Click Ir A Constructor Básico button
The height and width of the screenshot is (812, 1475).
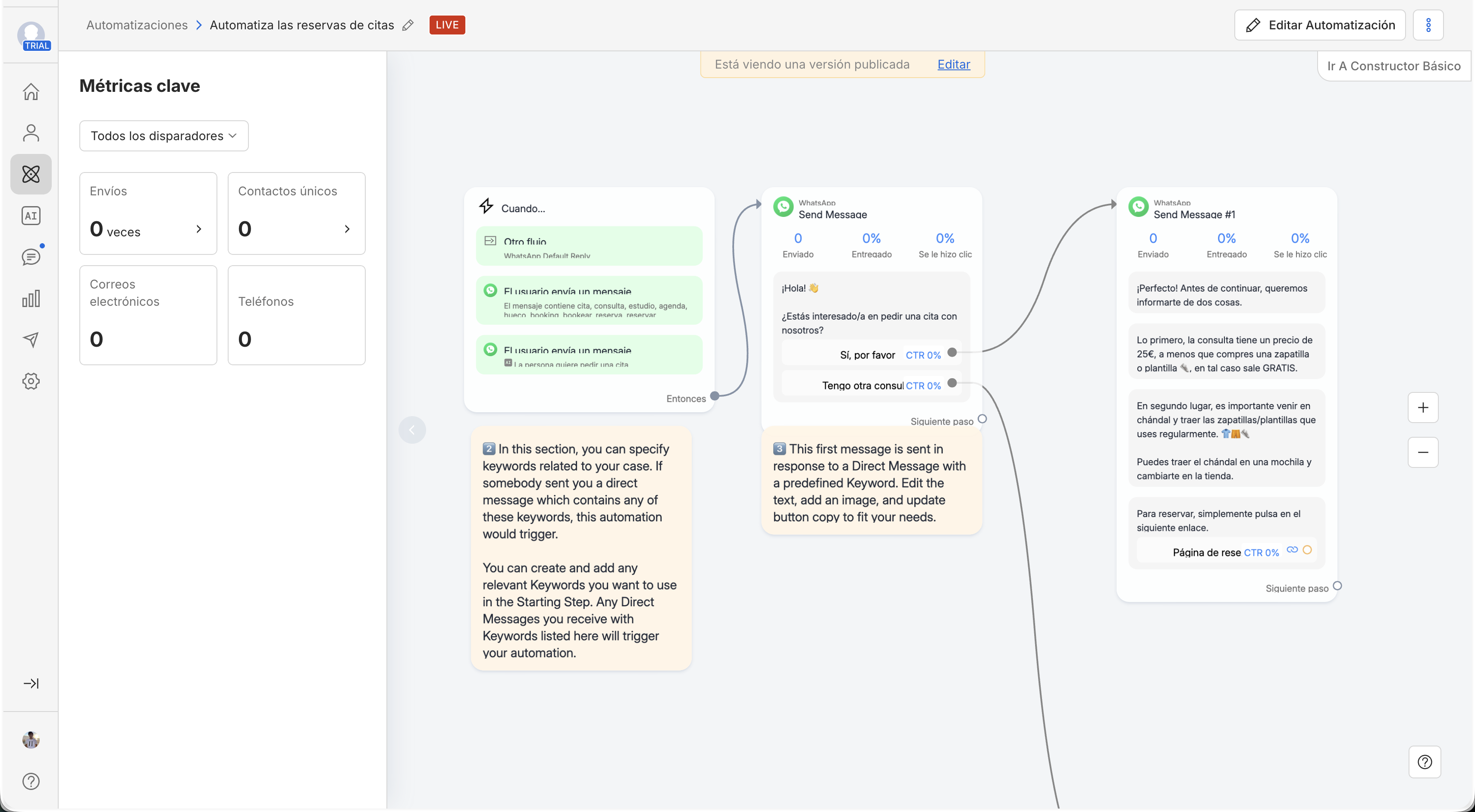coord(1393,66)
